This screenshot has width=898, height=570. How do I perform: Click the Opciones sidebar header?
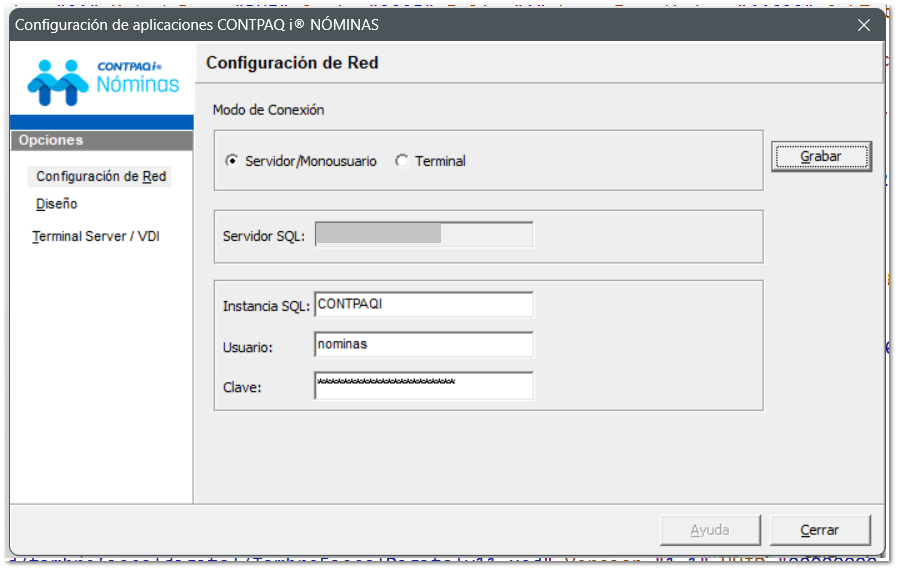101,140
